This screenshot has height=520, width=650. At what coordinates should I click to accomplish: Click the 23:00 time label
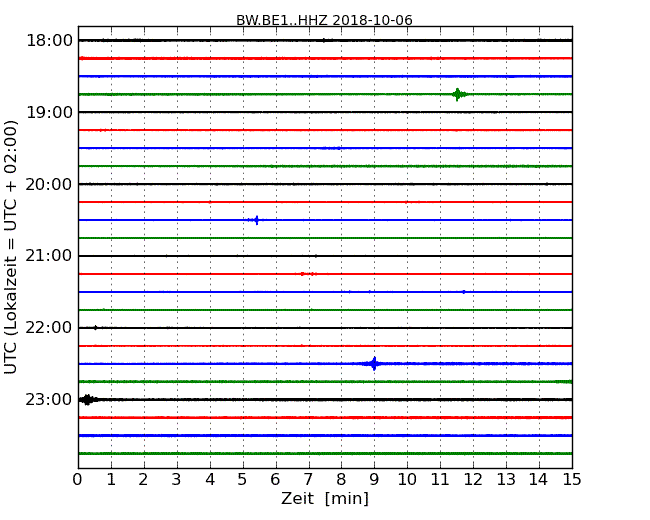(x=49, y=399)
